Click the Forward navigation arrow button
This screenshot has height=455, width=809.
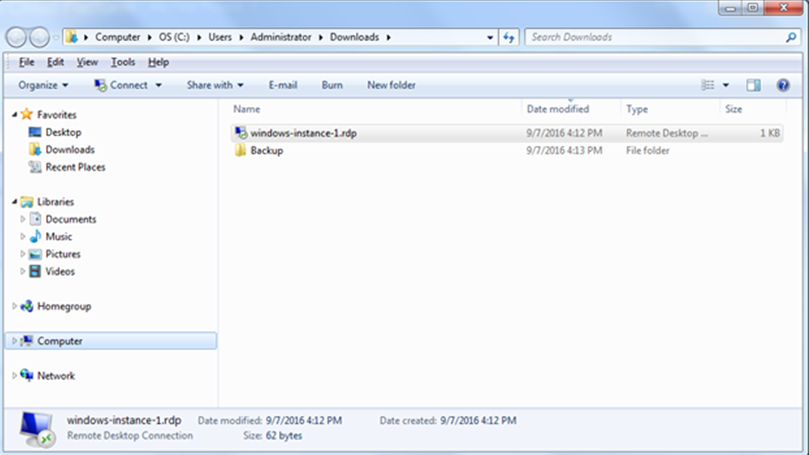[39, 37]
